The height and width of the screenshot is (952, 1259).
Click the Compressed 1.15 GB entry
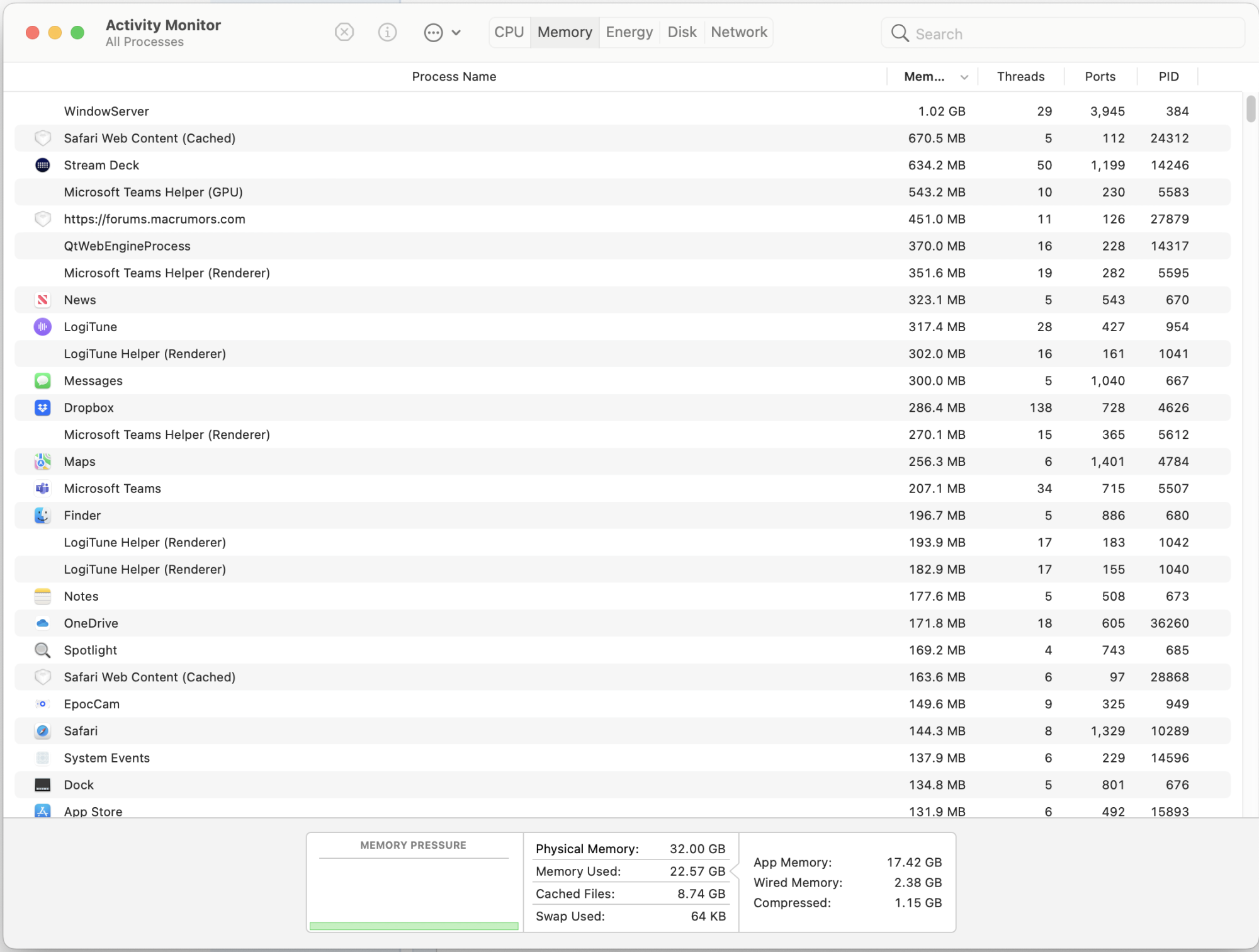coord(847,902)
